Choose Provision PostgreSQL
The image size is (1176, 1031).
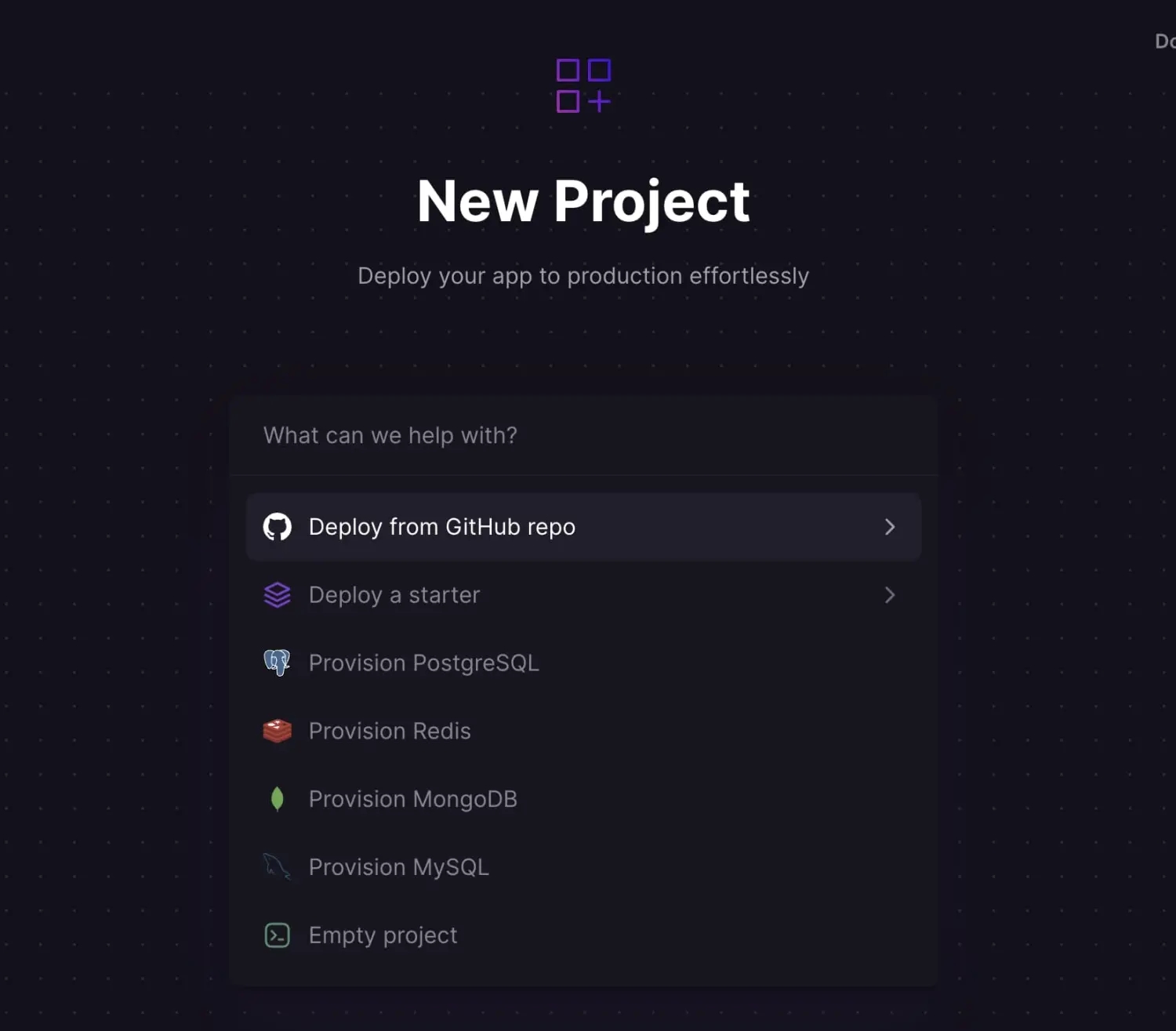coord(583,663)
